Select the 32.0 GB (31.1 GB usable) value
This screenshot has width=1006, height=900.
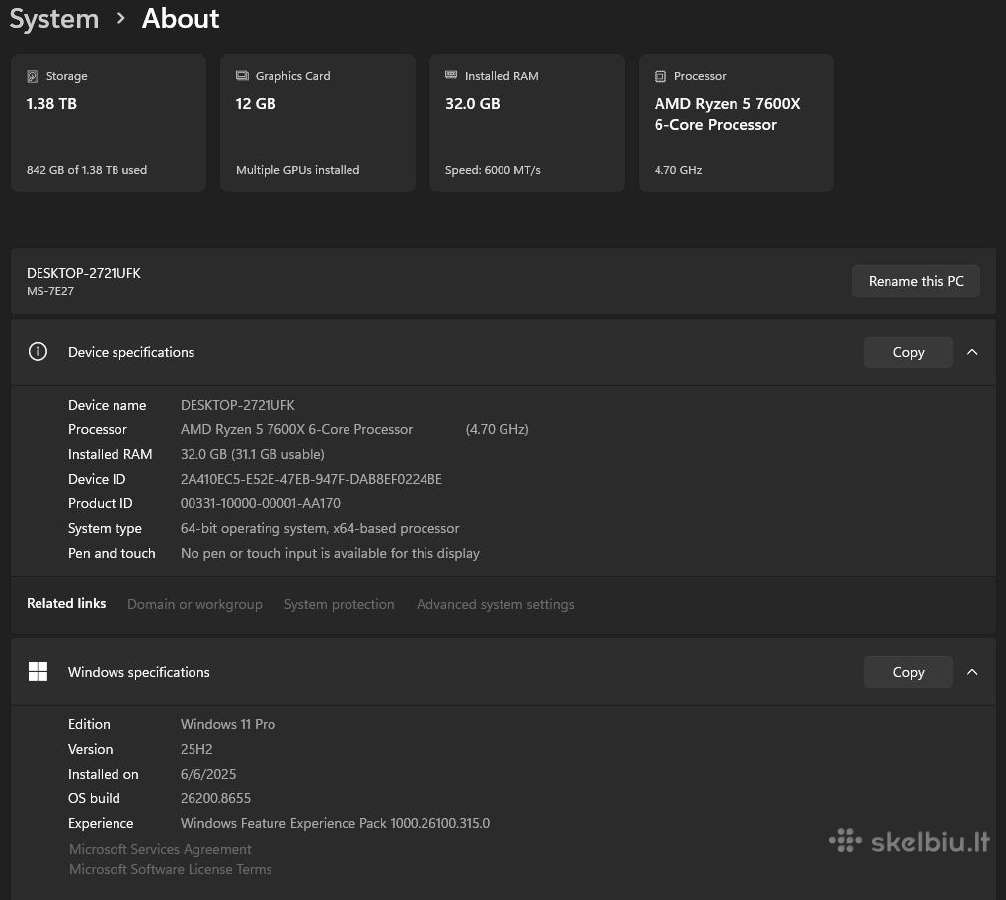(252, 454)
